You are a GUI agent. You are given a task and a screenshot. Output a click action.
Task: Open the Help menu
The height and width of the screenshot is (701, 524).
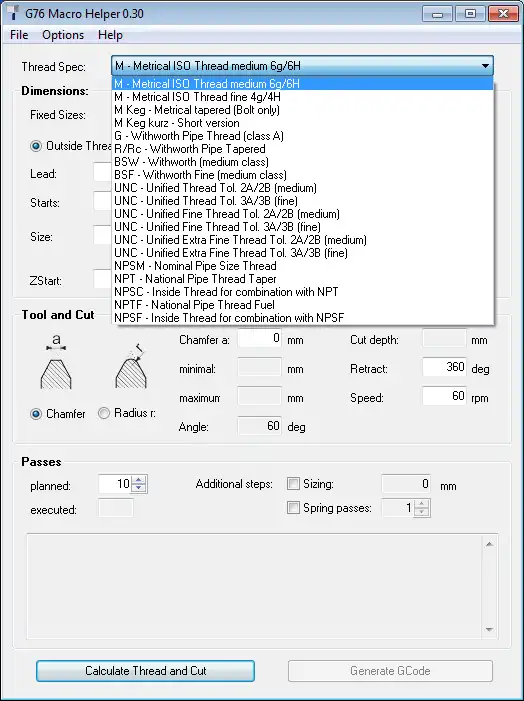tap(110, 35)
